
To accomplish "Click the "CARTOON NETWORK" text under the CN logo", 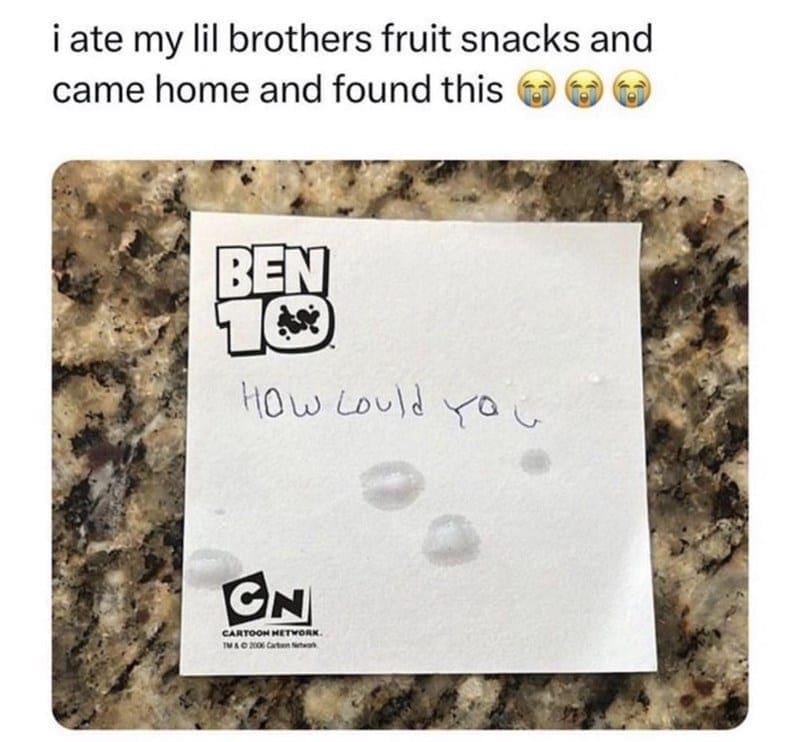I will pyautogui.click(x=271, y=633).
